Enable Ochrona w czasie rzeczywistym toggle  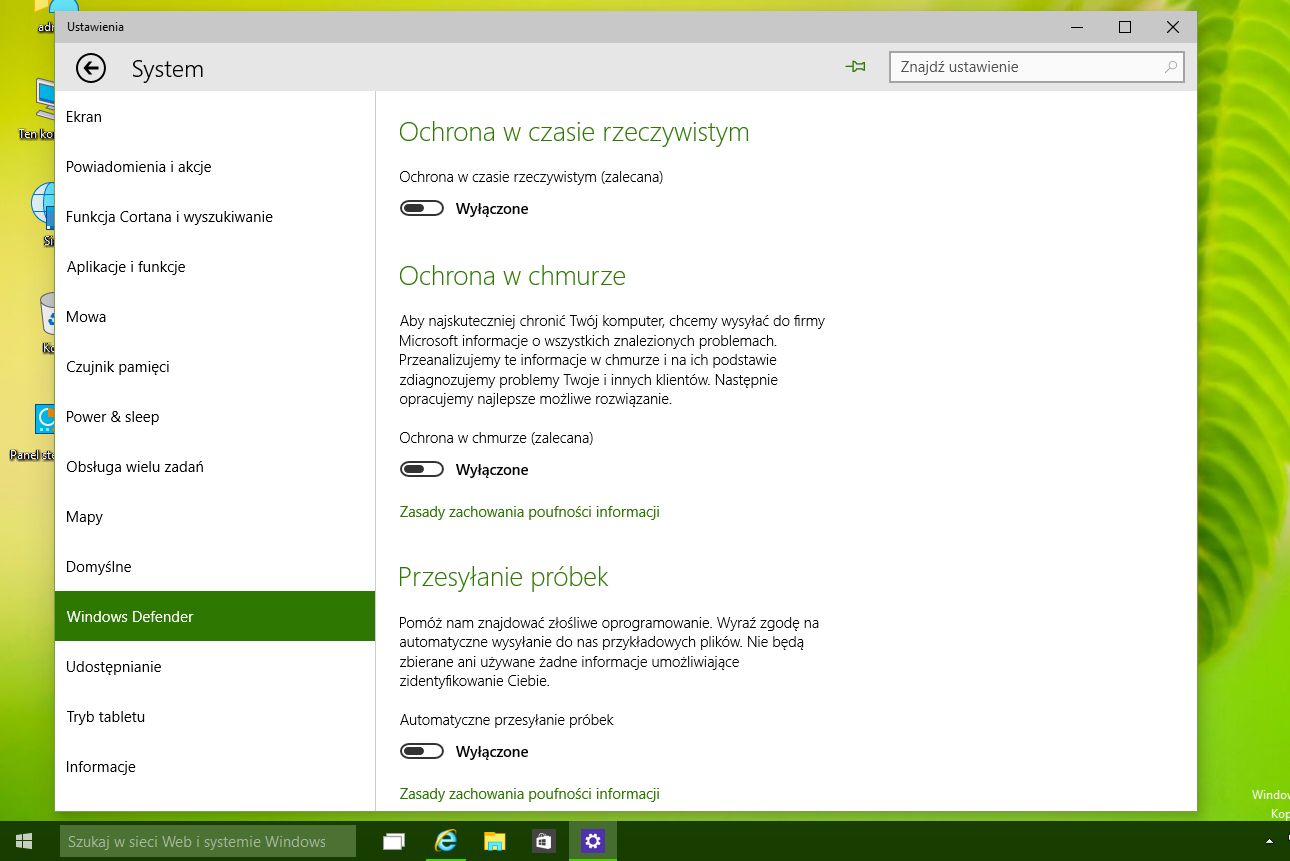(x=421, y=208)
